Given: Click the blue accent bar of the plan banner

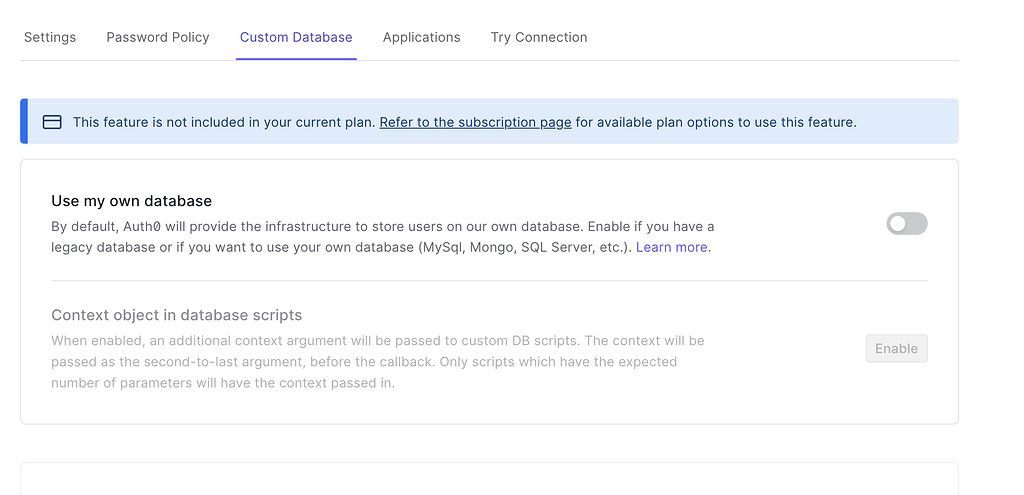Looking at the screenshot, I should (x=24, y=121).
